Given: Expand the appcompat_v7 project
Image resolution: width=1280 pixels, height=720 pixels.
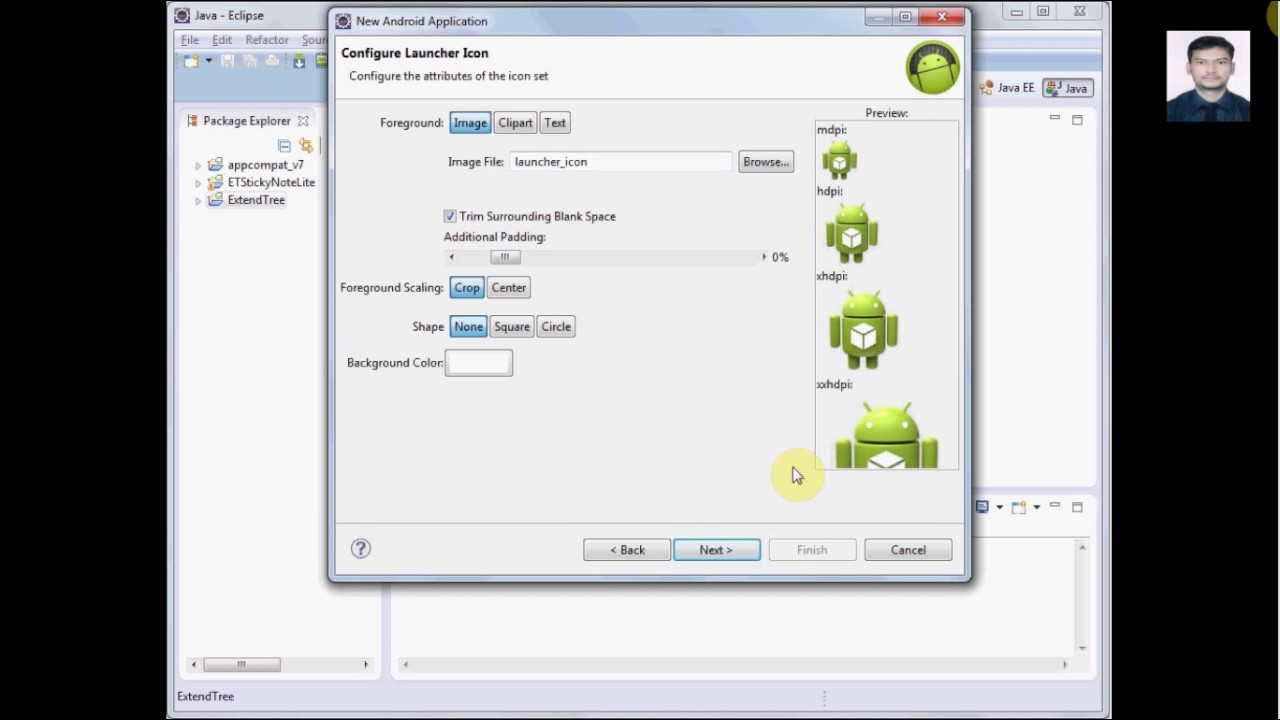Looking at the screenshot, I should 198,165.
